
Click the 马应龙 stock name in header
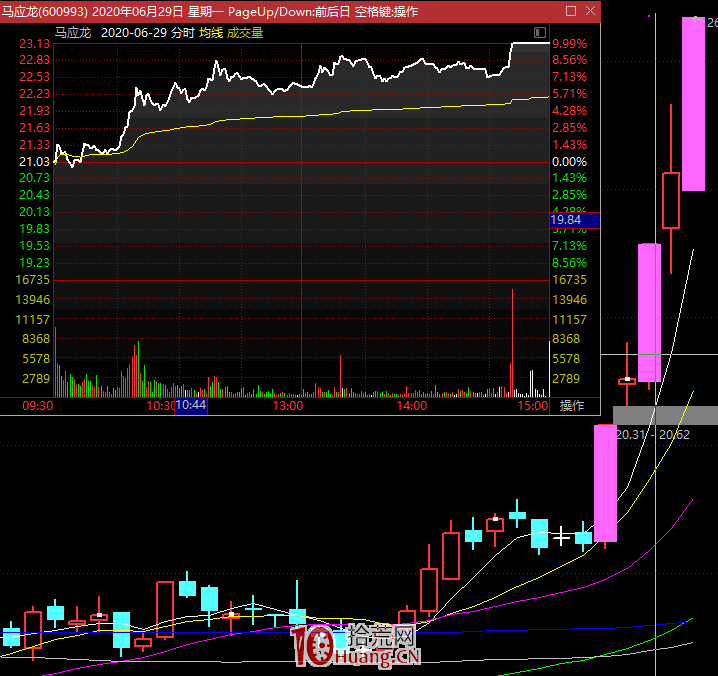click(73, 33)
